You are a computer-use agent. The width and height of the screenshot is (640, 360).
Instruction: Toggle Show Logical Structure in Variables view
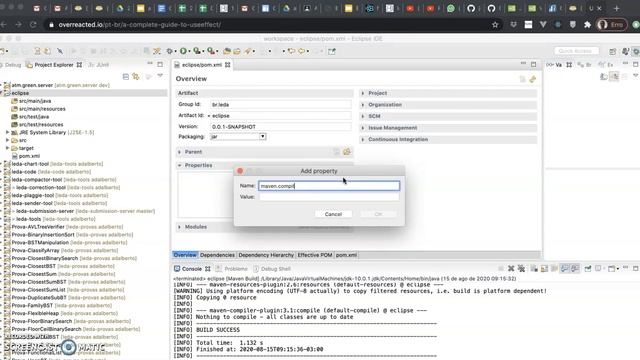pos(614,76)
